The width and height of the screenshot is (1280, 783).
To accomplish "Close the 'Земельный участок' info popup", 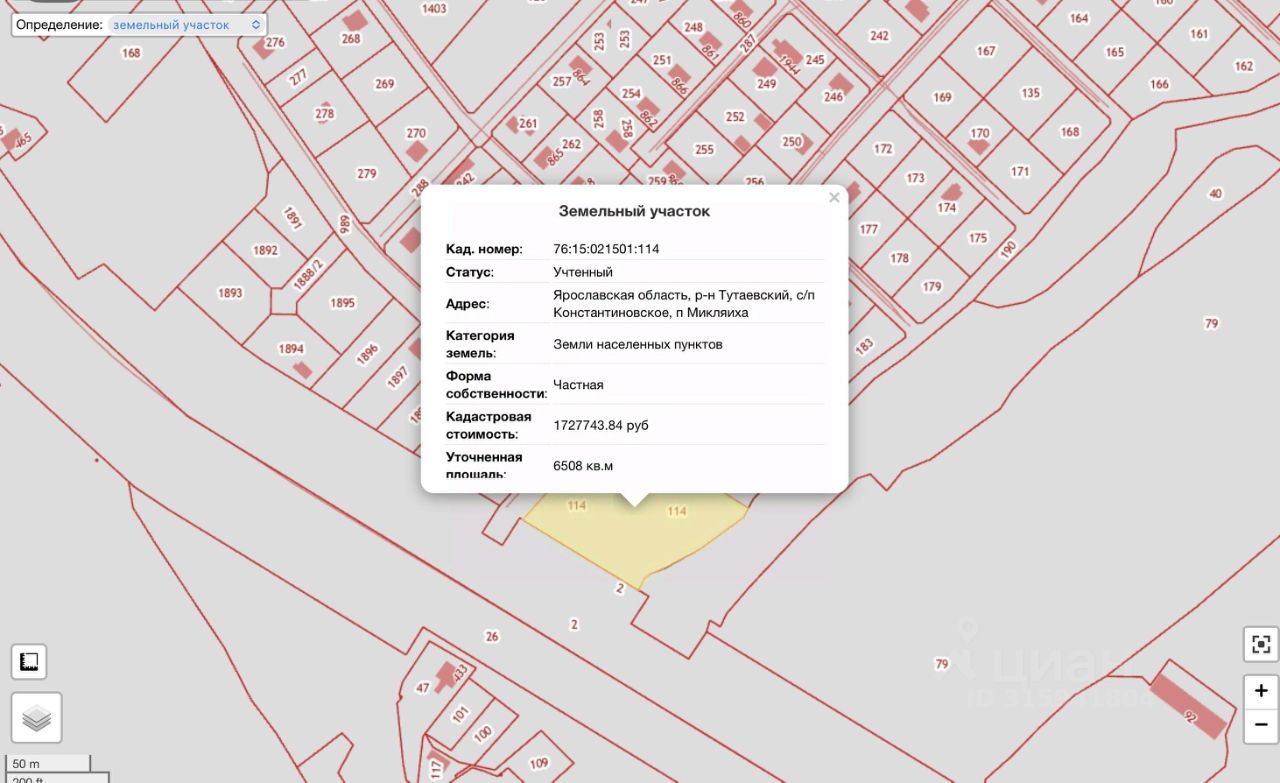I will tap(834, 198).
